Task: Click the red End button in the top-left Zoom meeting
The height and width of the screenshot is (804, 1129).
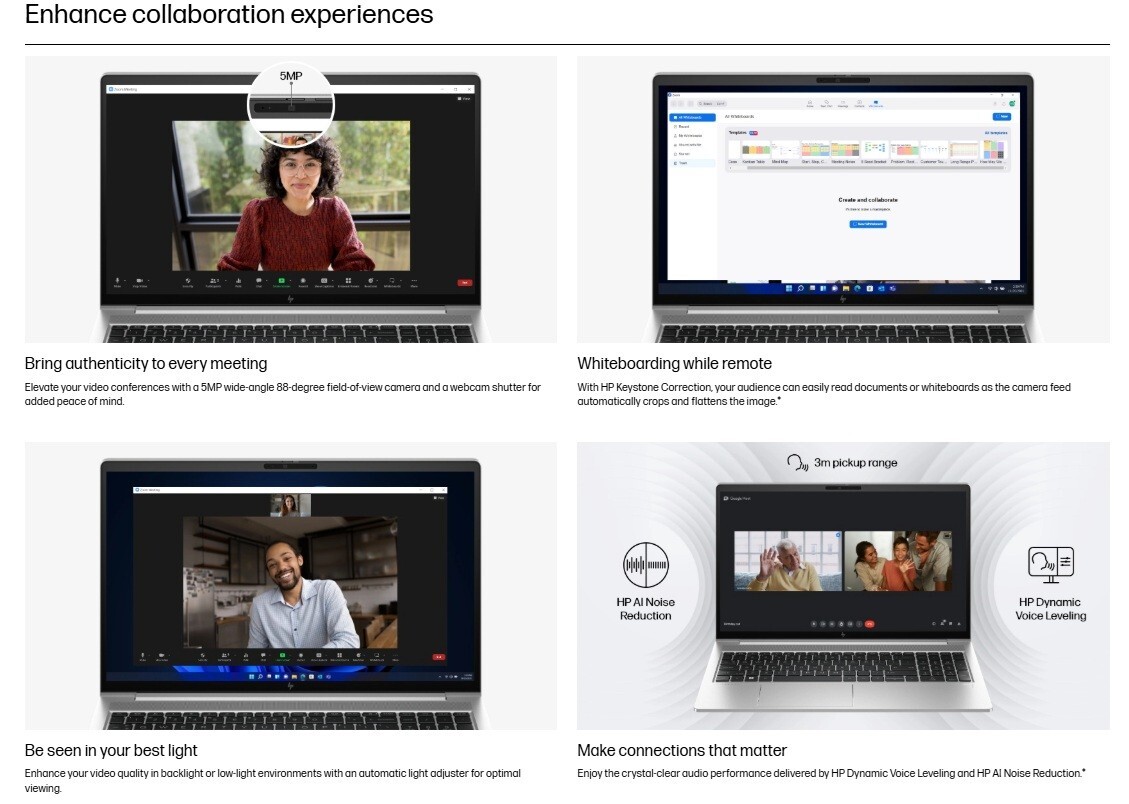Action: (x=464, y=283)
